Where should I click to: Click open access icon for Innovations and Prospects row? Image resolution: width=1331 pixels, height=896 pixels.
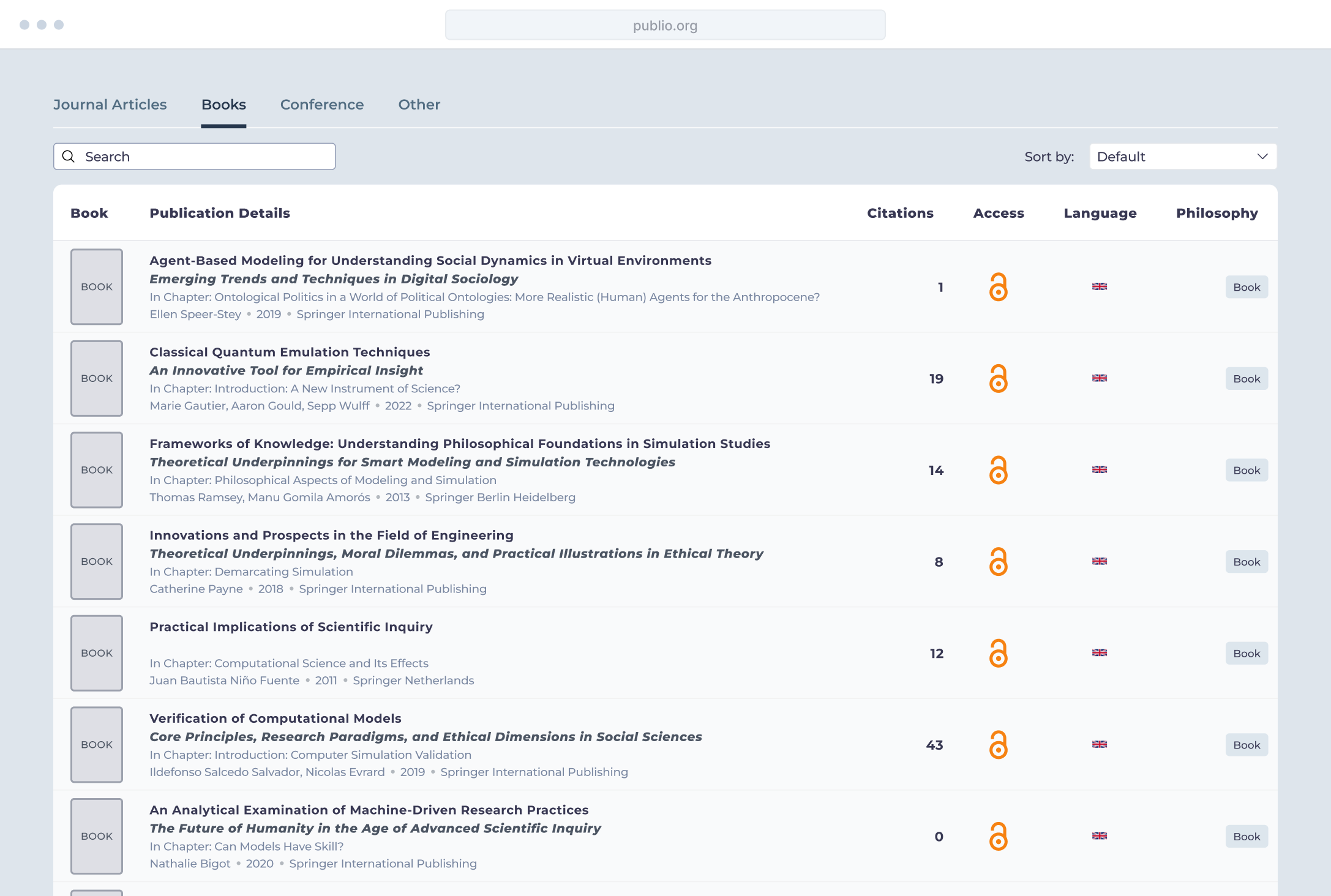pos(998,562)
